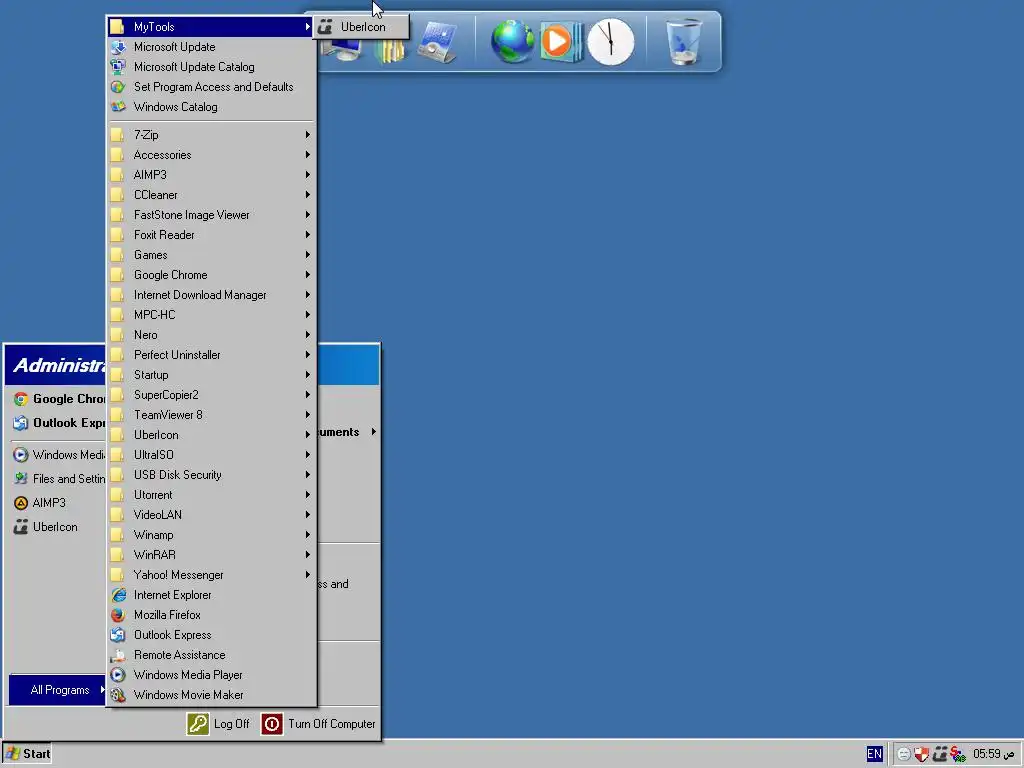Open pinned Outlook Express in Start menu

pos(57,423)
